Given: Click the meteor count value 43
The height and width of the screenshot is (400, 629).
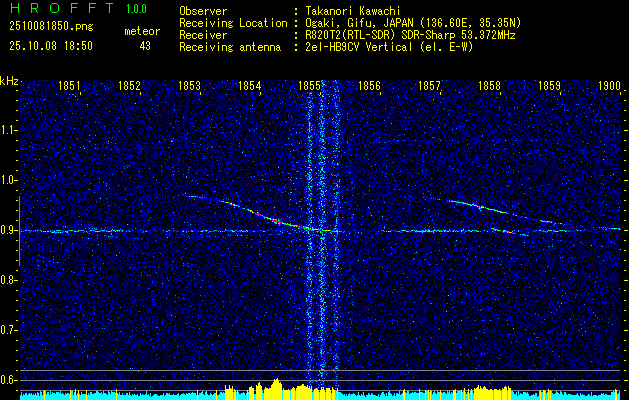Looking at the screenshot, I should click(x=145, y=46).
